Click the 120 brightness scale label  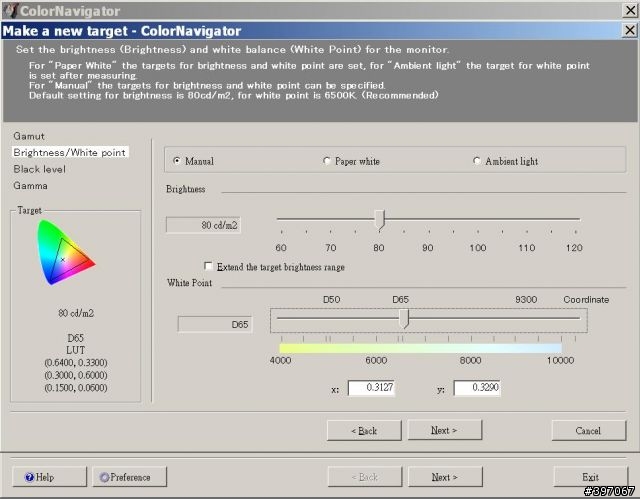point(574,248)
